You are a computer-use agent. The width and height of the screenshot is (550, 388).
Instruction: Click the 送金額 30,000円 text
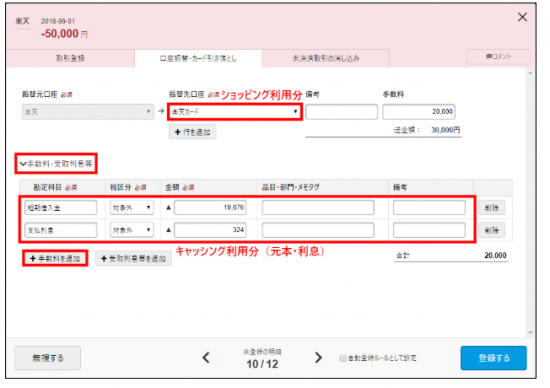(427, 130)
